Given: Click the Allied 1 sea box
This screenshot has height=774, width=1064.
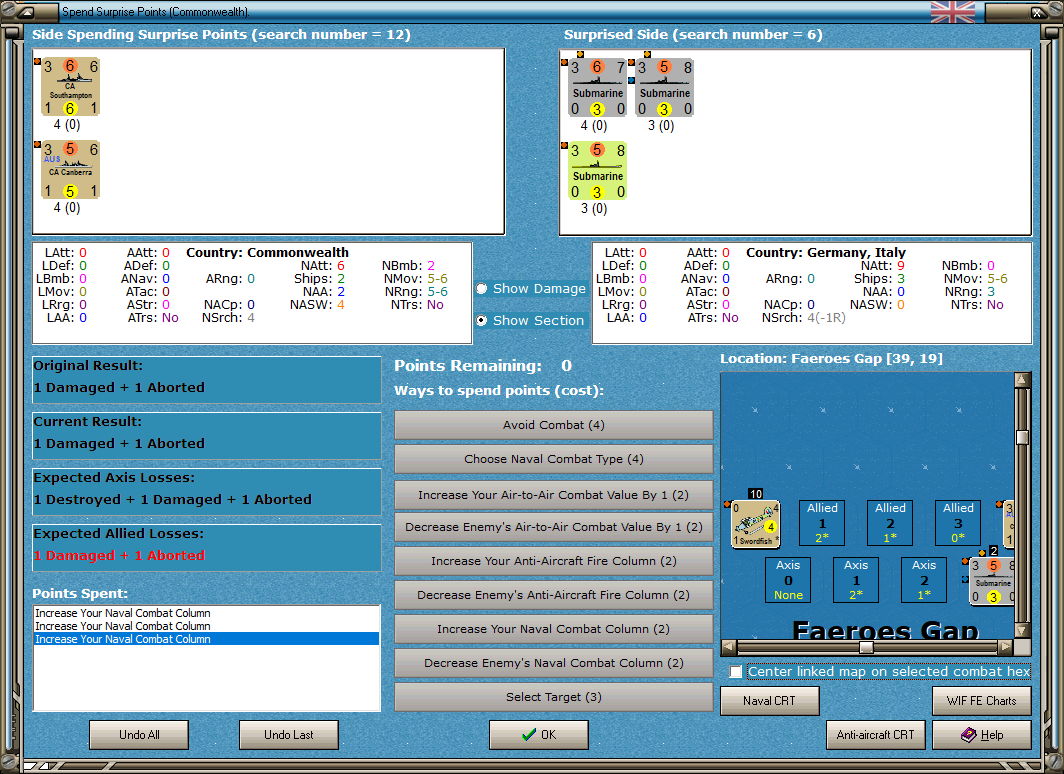Looking at the screenshot, I should (x=822, y=523).
